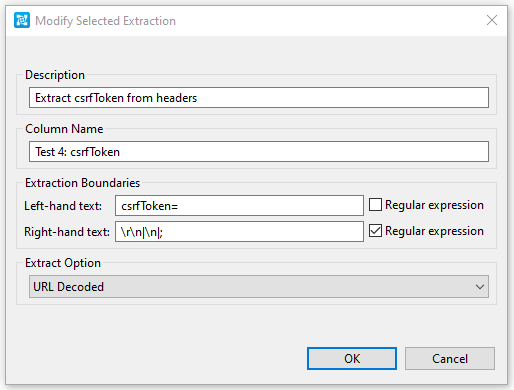Select the Right-hand text input box
This screenshot has width=514, height=390.
point(239,232)
